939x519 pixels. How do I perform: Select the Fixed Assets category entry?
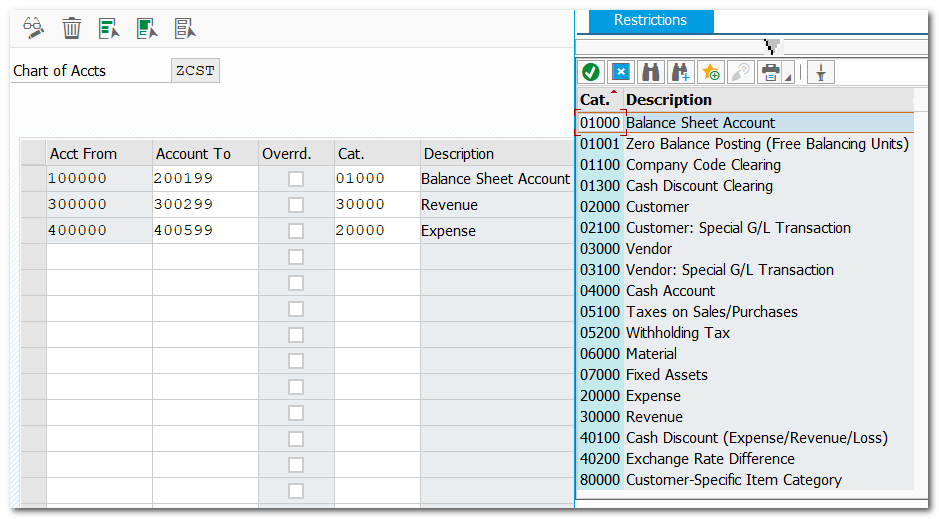pyautogui.click(x=666, y=375)
